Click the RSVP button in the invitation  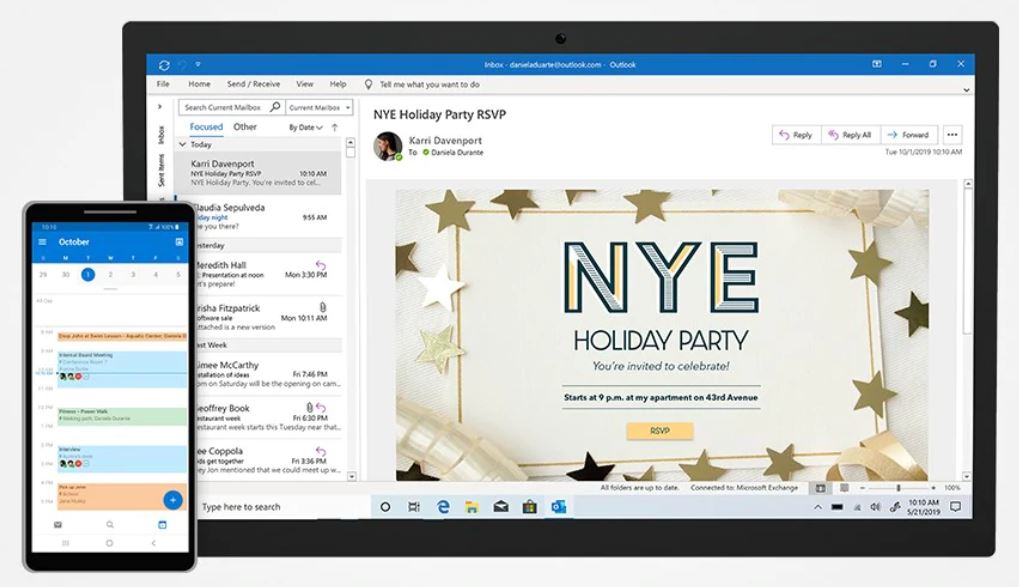click(x=662, y=431)
